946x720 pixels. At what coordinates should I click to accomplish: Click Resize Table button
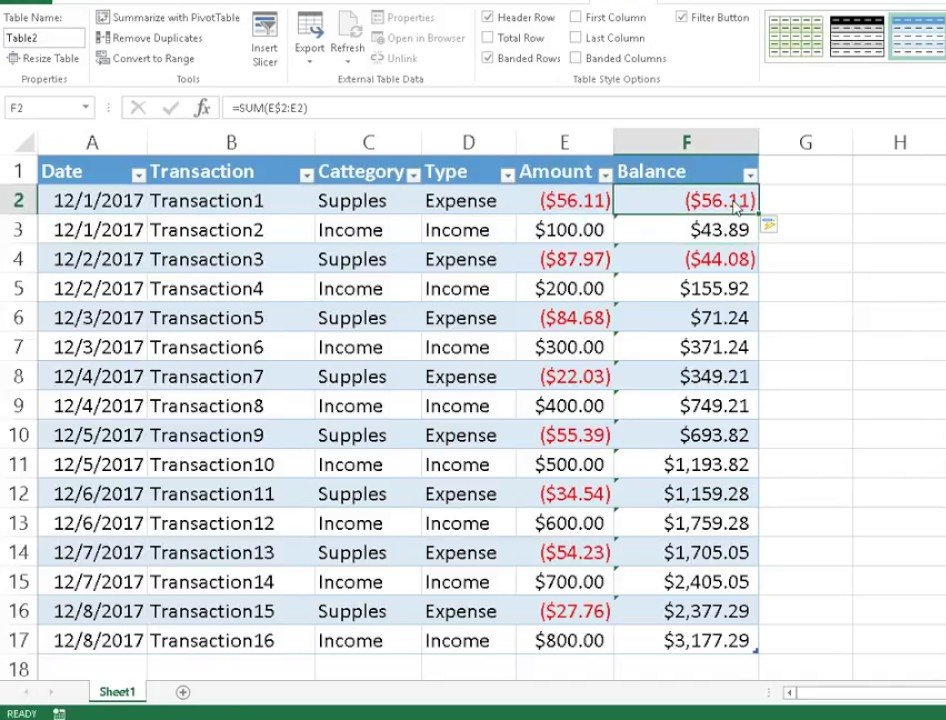coord(43,59)
